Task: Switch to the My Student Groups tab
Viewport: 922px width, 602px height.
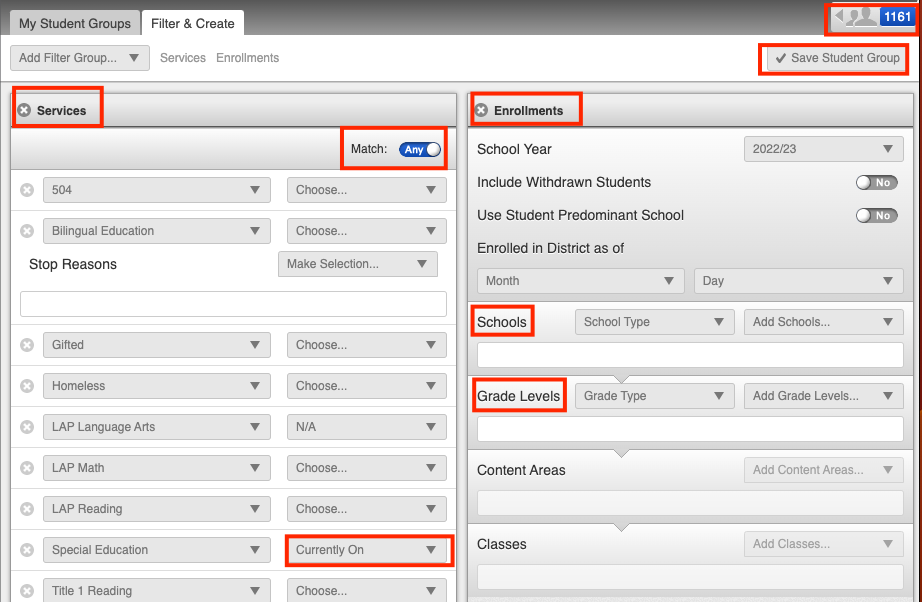Action: point(74,22)
